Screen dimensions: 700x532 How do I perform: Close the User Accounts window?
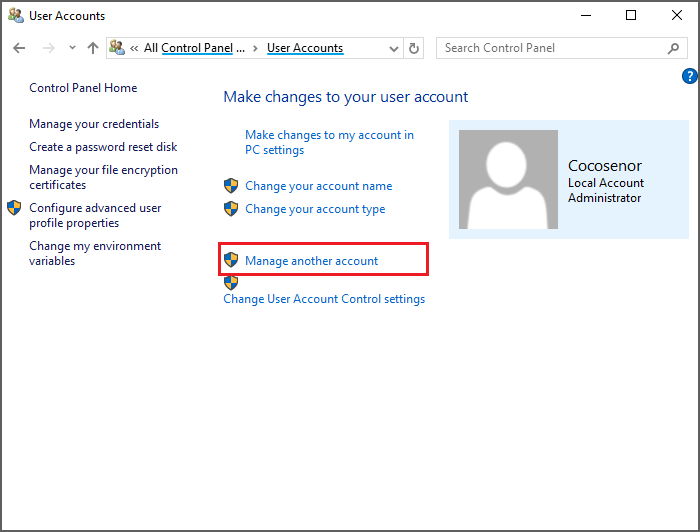(677, 16)
